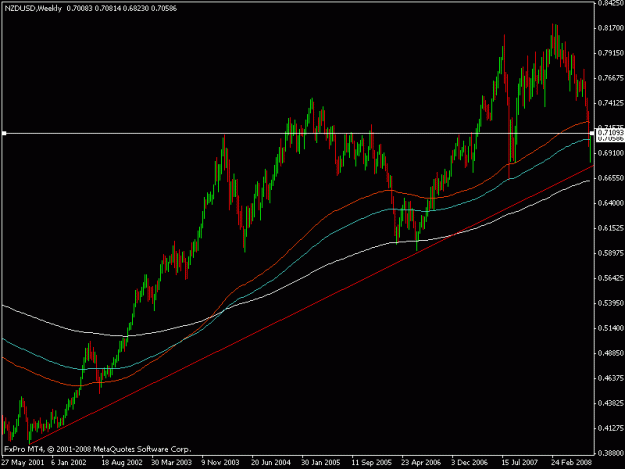Click the NZDUSD,Weekly chart title text
Screen dimensions: 625x469
(x=33, y=8)
